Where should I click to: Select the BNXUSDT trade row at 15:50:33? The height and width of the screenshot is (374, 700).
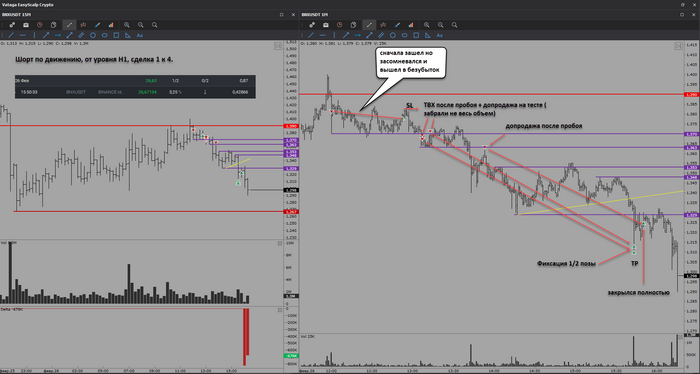coord(135,92)
